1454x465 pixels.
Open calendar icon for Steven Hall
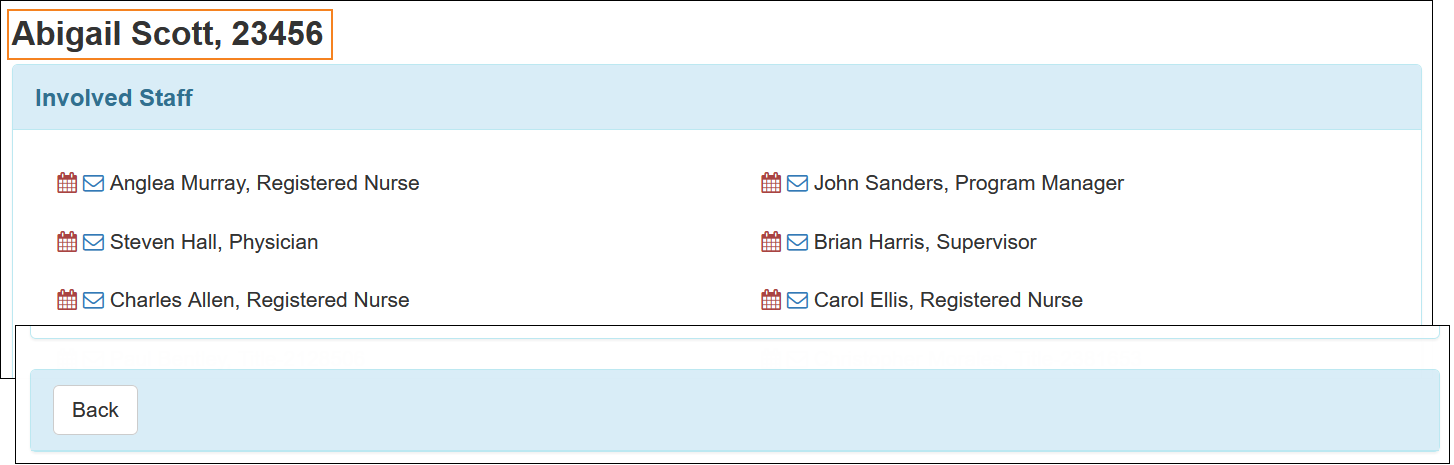(x=67, y=241)
